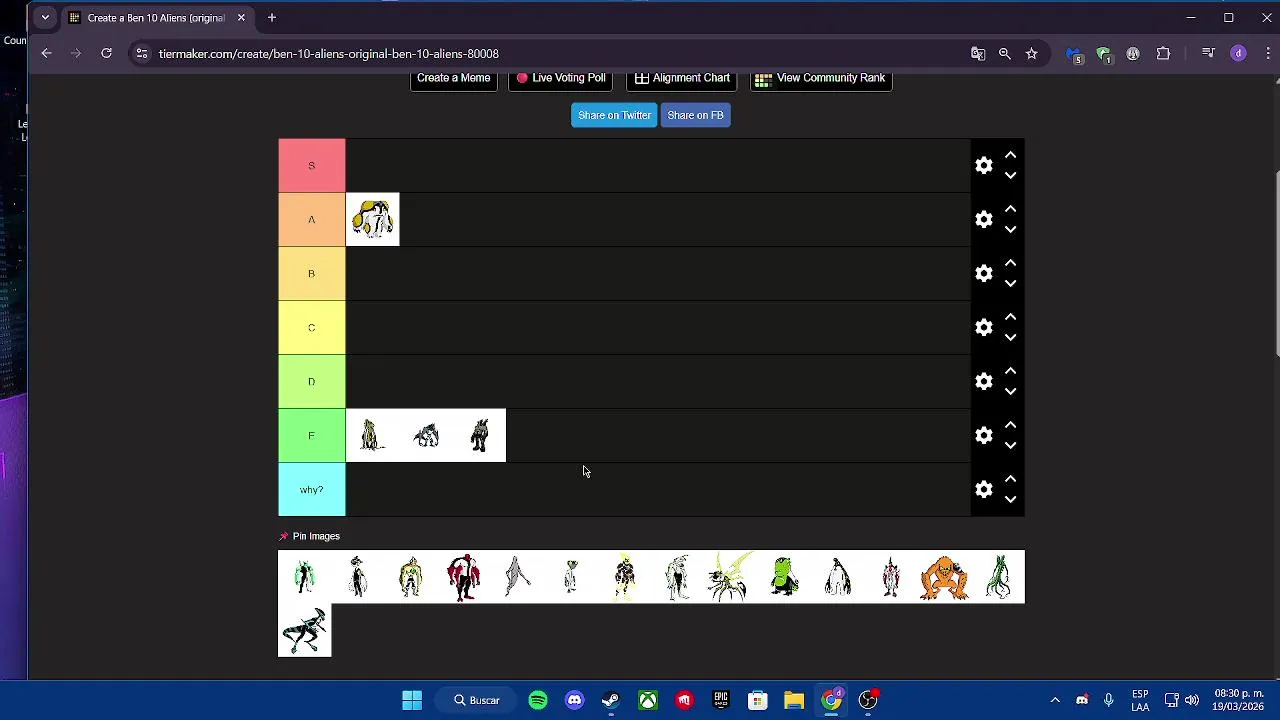1280x720 pixels.
Task: Open Discord from the taskbar
Action: coord(575,700)
